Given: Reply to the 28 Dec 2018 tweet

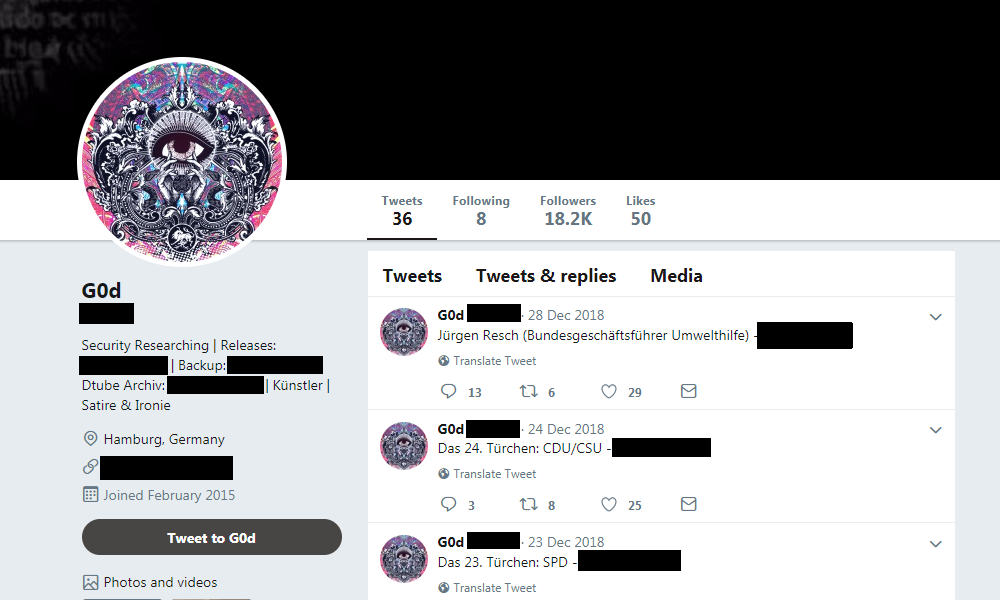Looking at the screenshot, I should coord(448,391).
